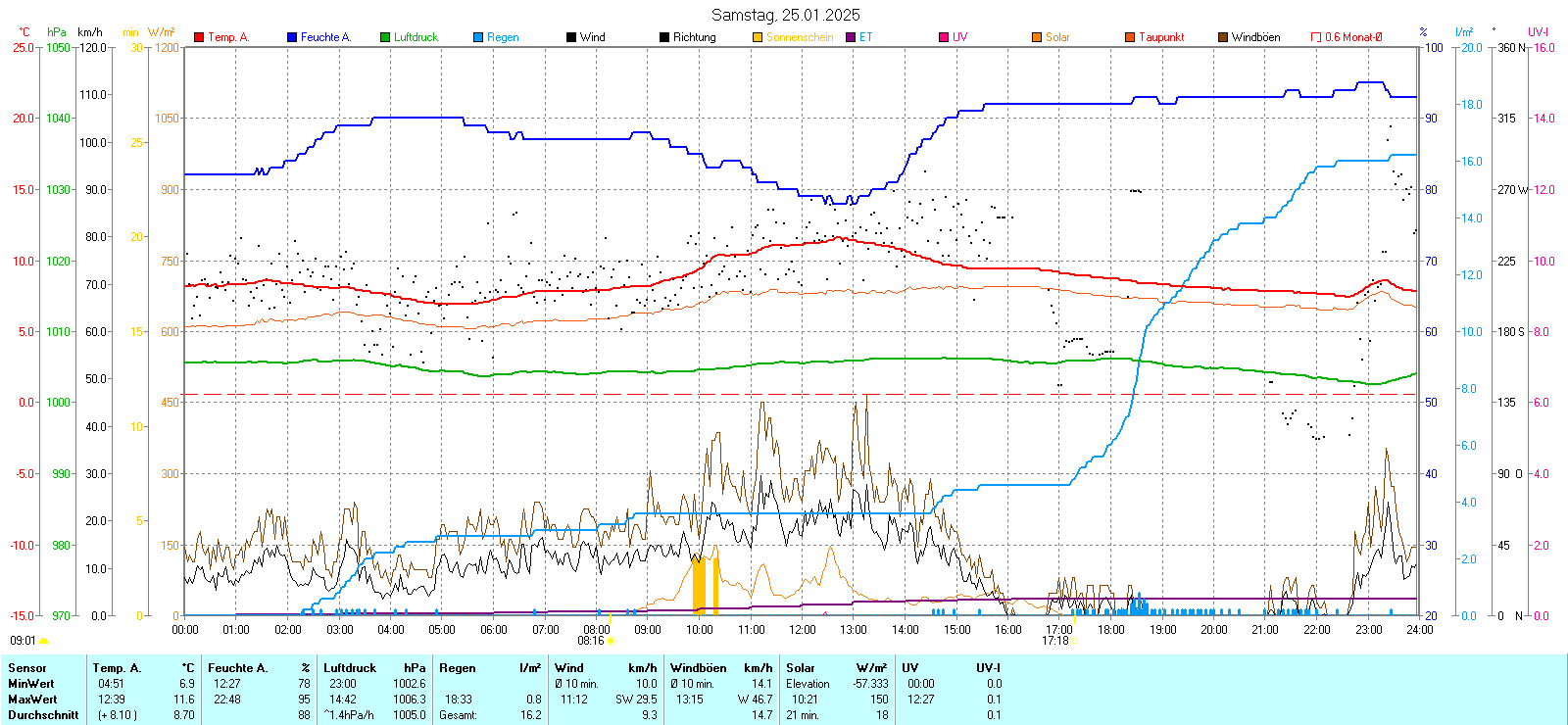
Task: Click the sunset time label 17:18
Action: click(1054, 641)
